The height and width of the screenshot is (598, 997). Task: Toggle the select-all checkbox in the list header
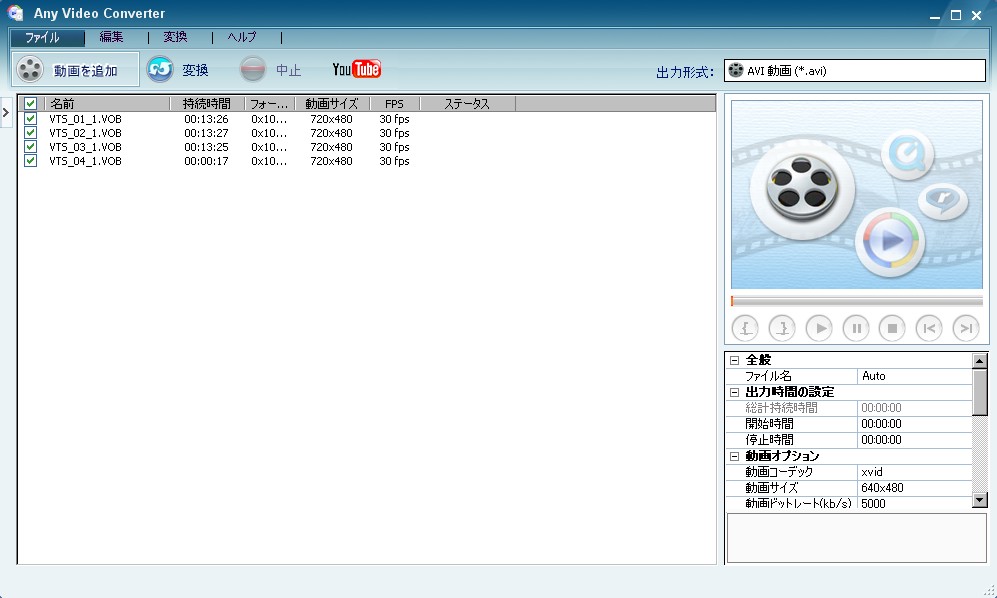pyautogui.click(x=30, y=103)
